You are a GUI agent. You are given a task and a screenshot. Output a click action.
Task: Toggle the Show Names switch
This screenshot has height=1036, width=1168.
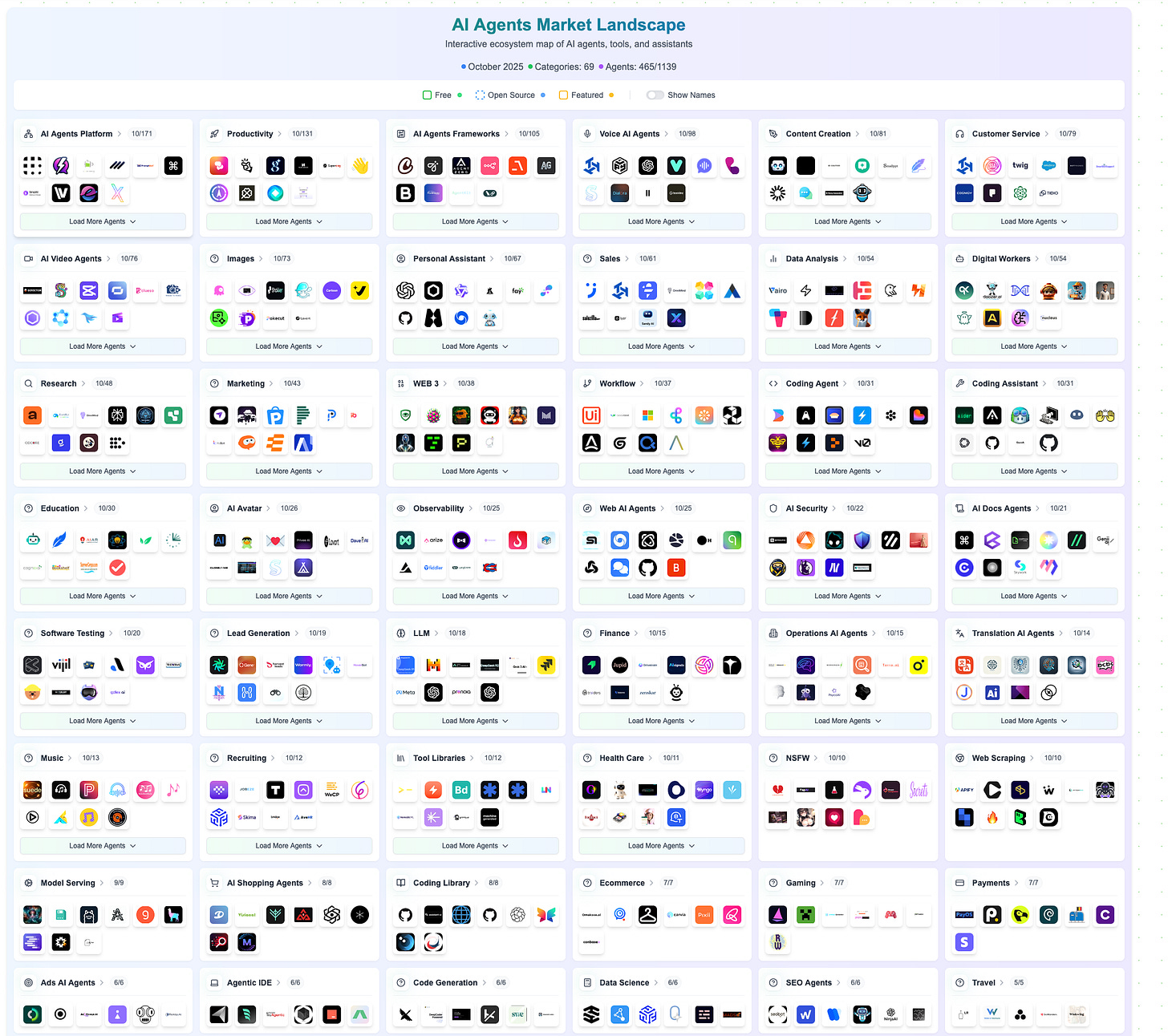coord(655,95)
